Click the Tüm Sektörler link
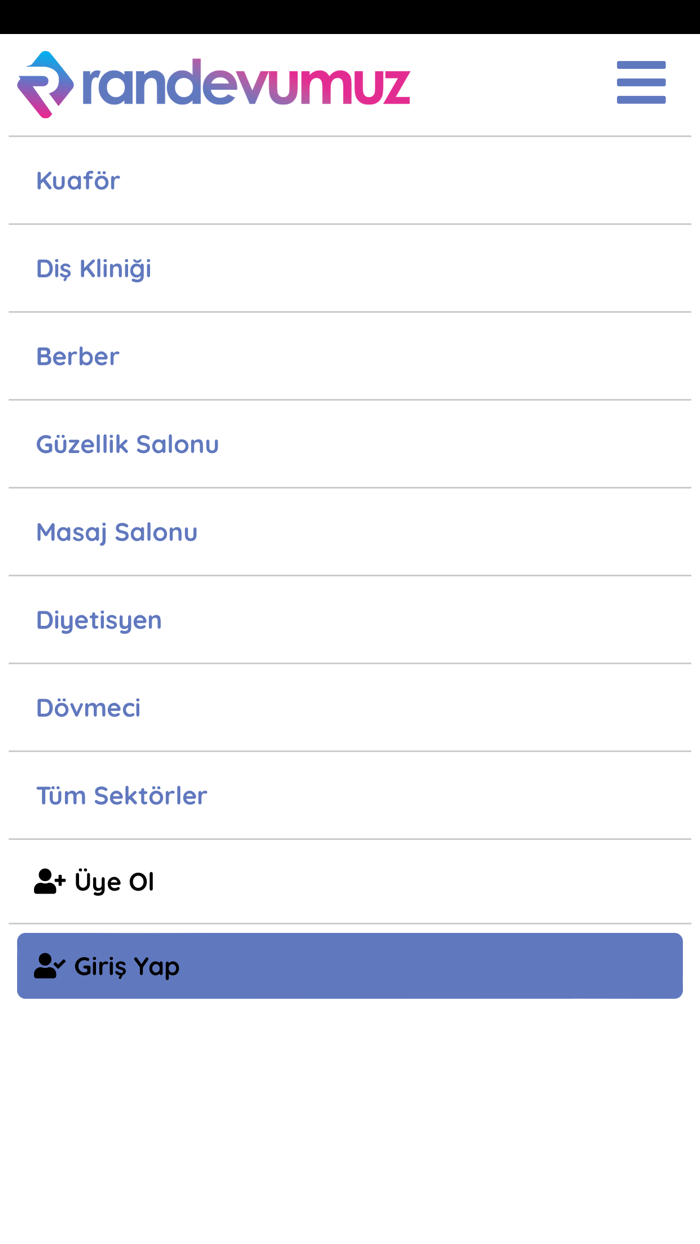Screen dimensions: 700x1244 click(x=121, y=795)
